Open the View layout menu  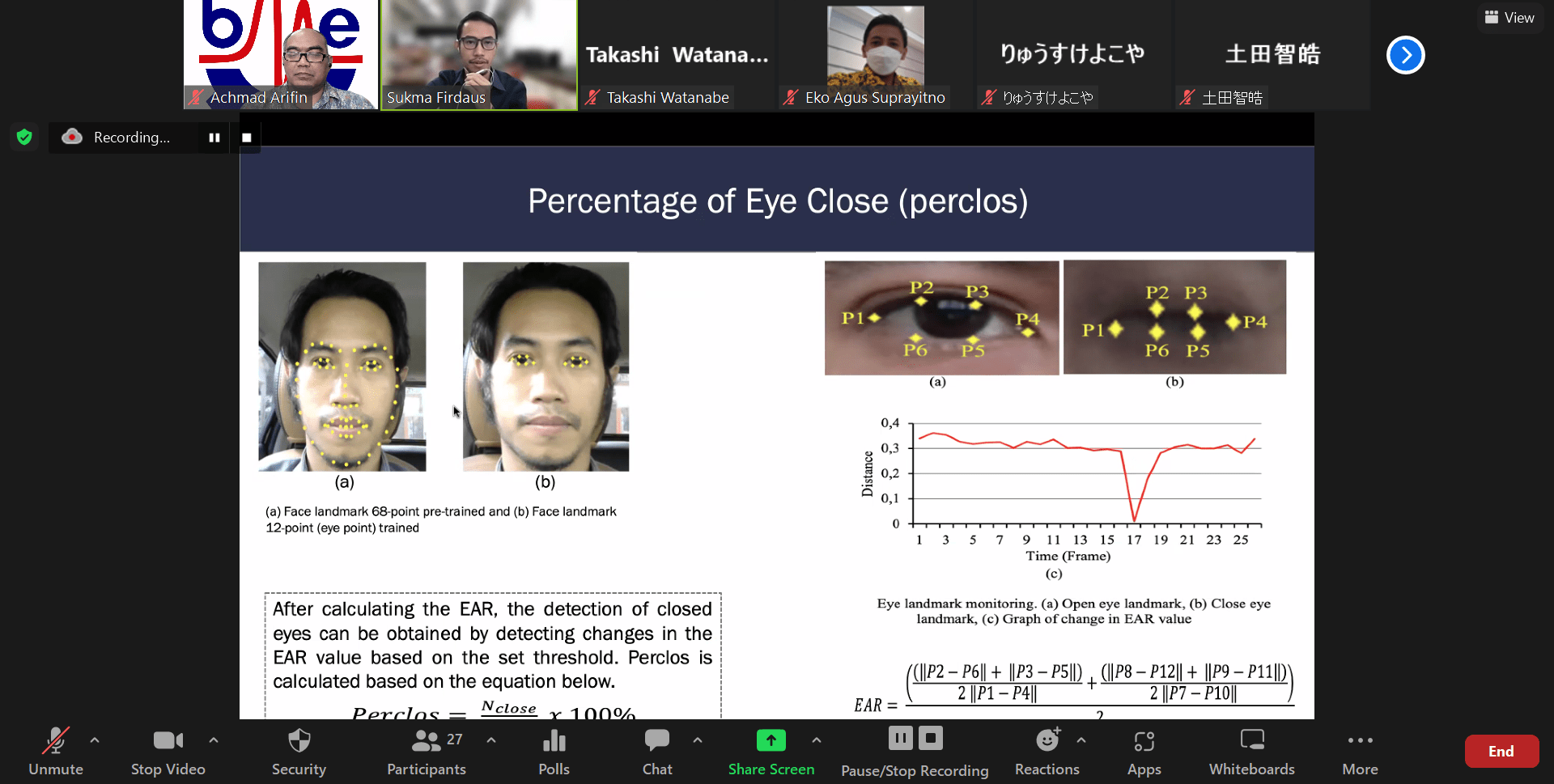[x=1509, y=17]
